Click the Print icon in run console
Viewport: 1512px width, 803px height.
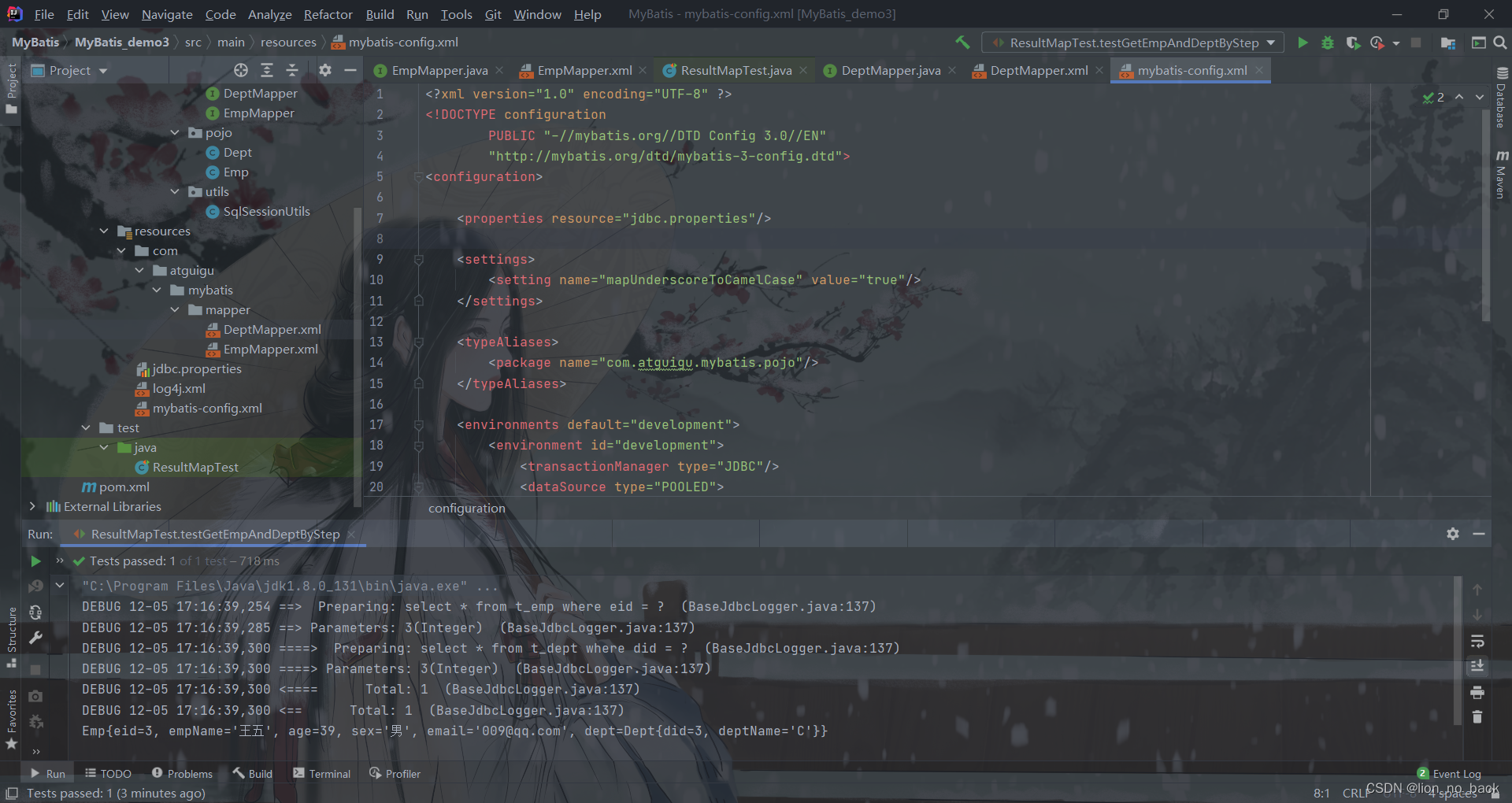(1477, 693)
